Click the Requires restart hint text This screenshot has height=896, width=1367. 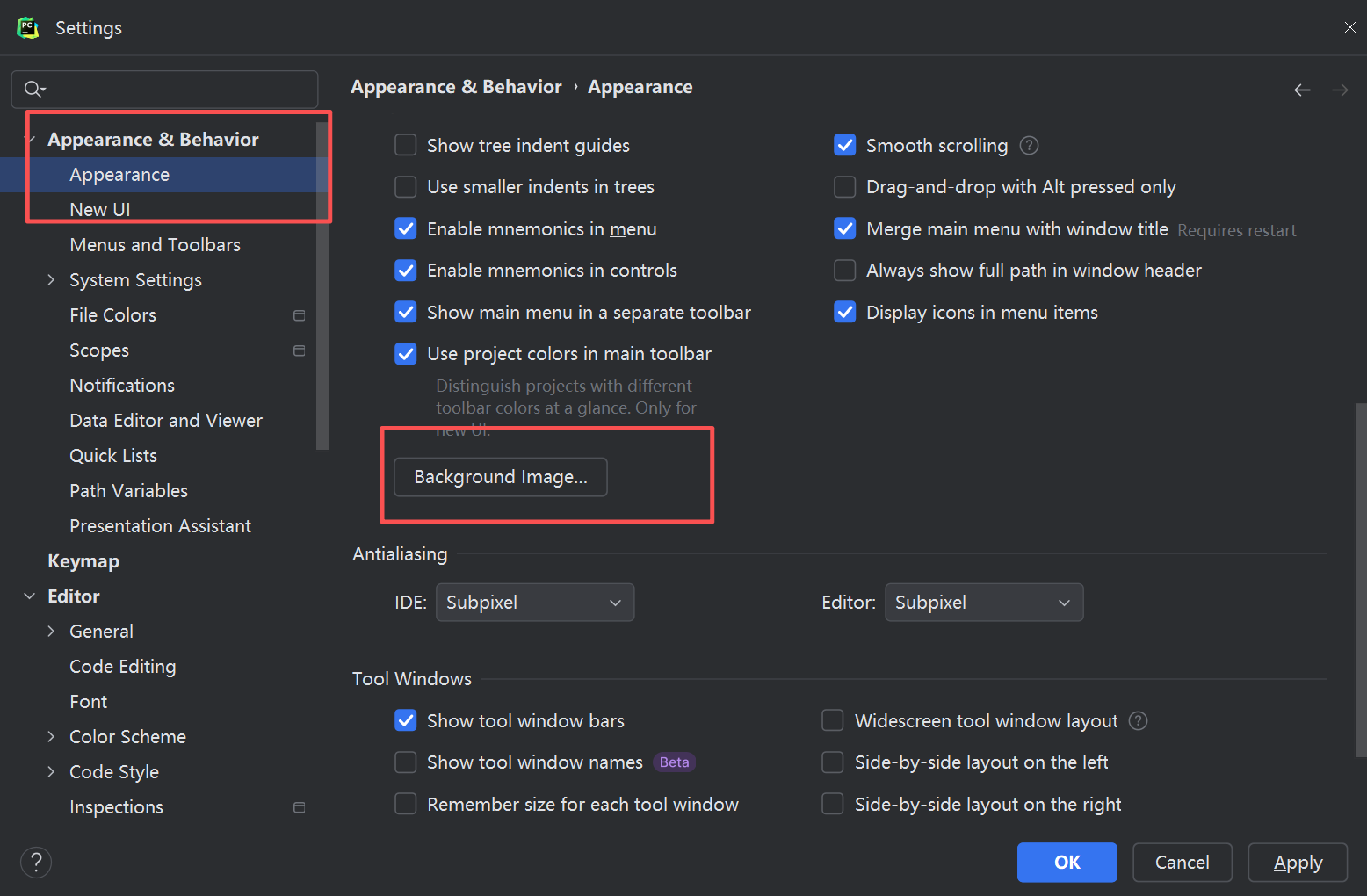tap(1237, 230)
